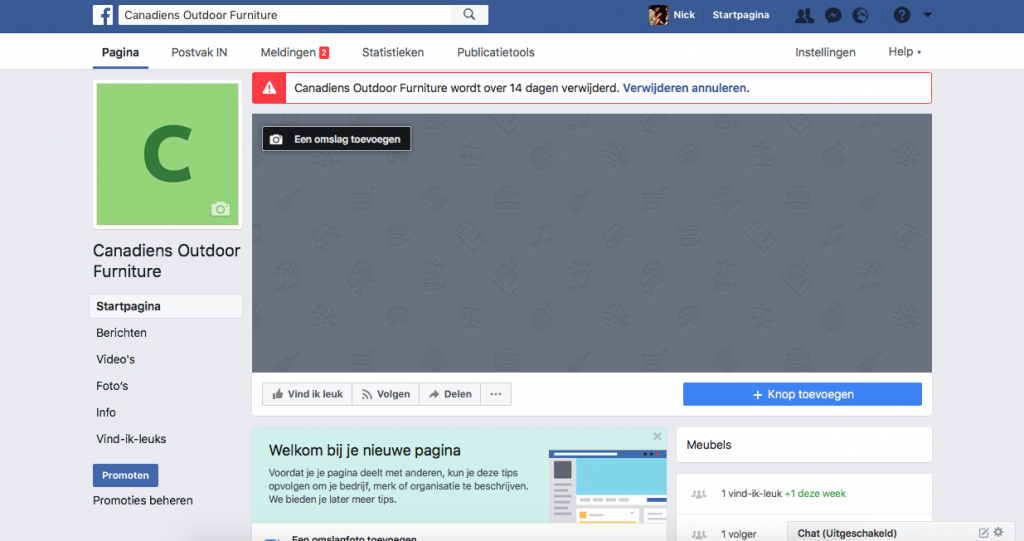Click the 1 vind-ik-leuk text
Image resolution: width=1024 pixels, height=541 pixels.
click(x=751, y=494)
